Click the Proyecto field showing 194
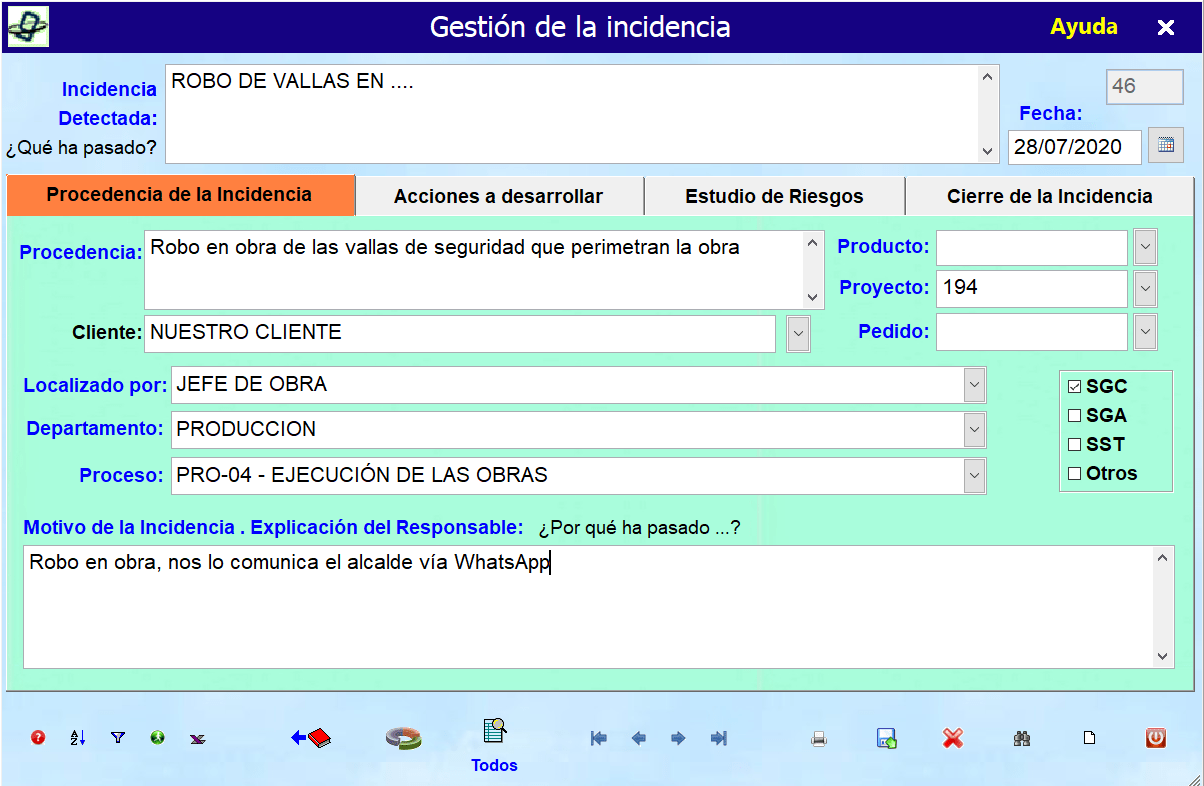The image size is (1204, 786). pos(1032,289)
